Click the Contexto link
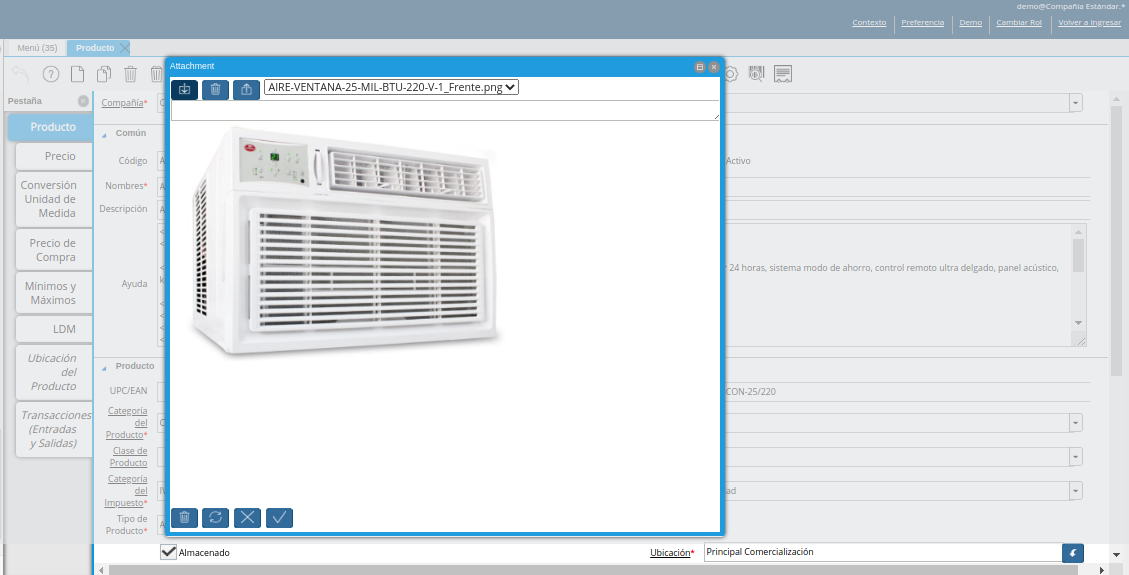1129x575 pixels. (x=869, y=22)
